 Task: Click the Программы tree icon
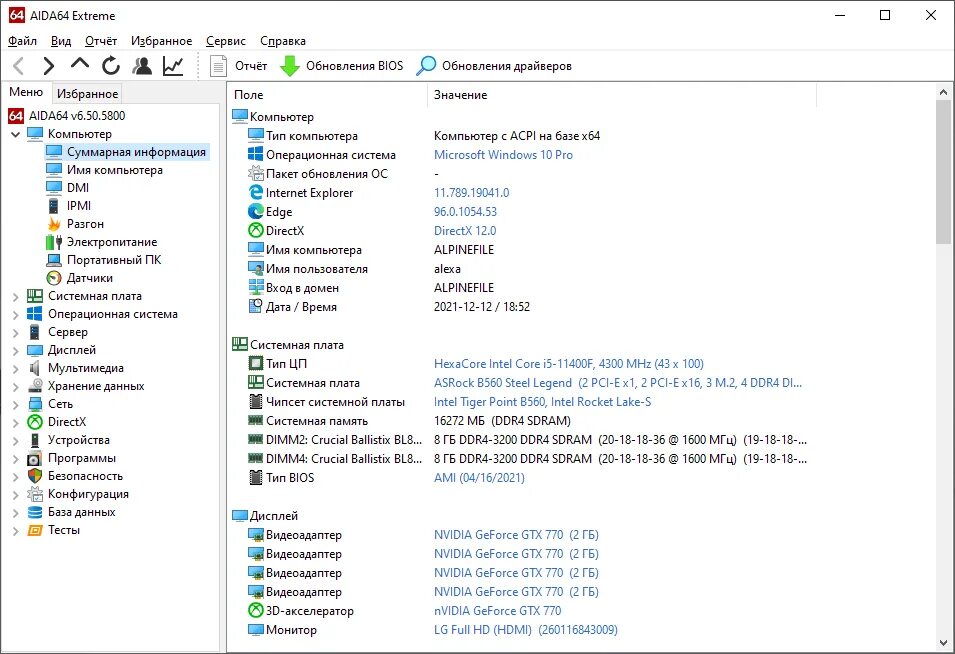click(35, 458)
